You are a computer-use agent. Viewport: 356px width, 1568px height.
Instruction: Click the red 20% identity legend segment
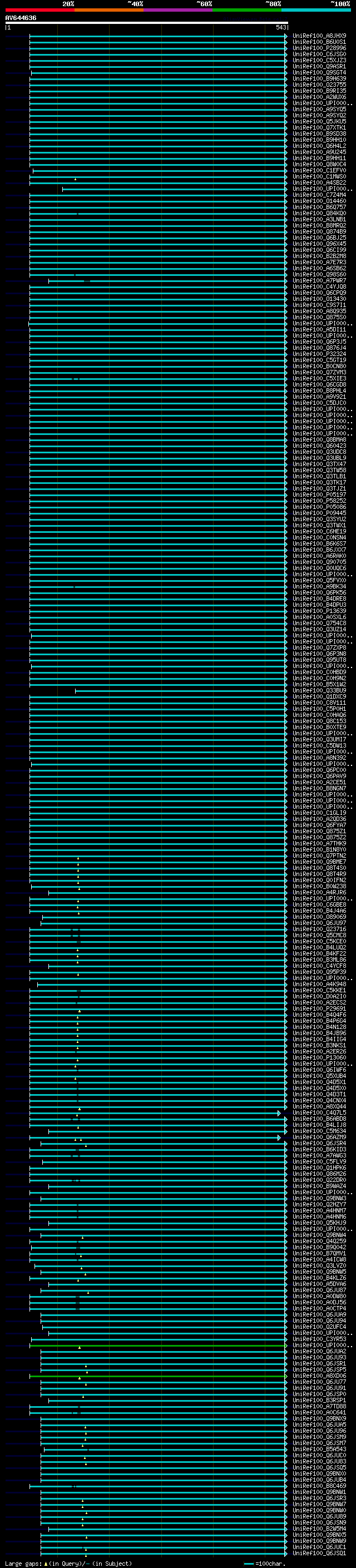40,10
